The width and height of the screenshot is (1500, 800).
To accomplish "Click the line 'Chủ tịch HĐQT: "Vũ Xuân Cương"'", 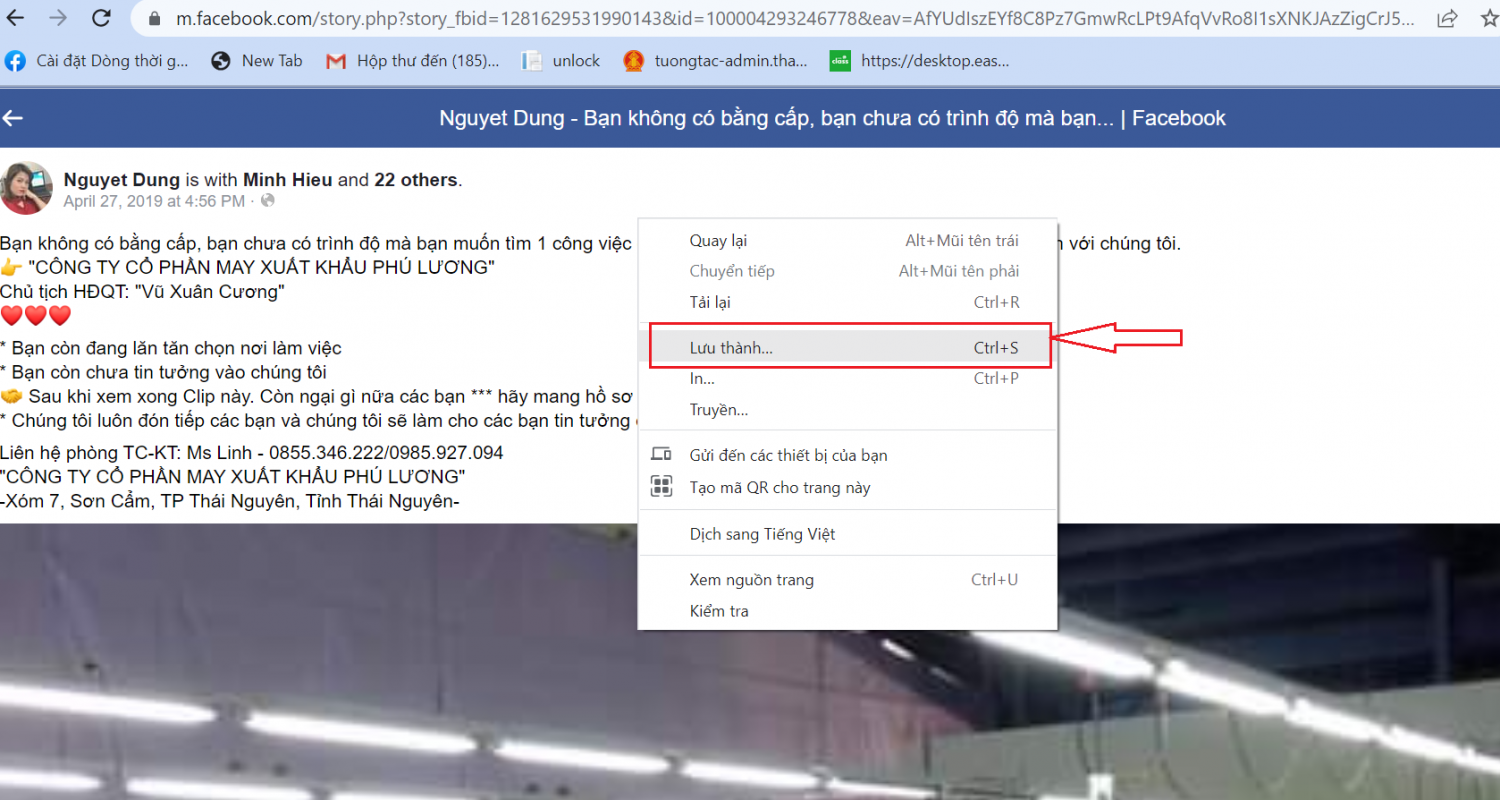I will [143, 292].
